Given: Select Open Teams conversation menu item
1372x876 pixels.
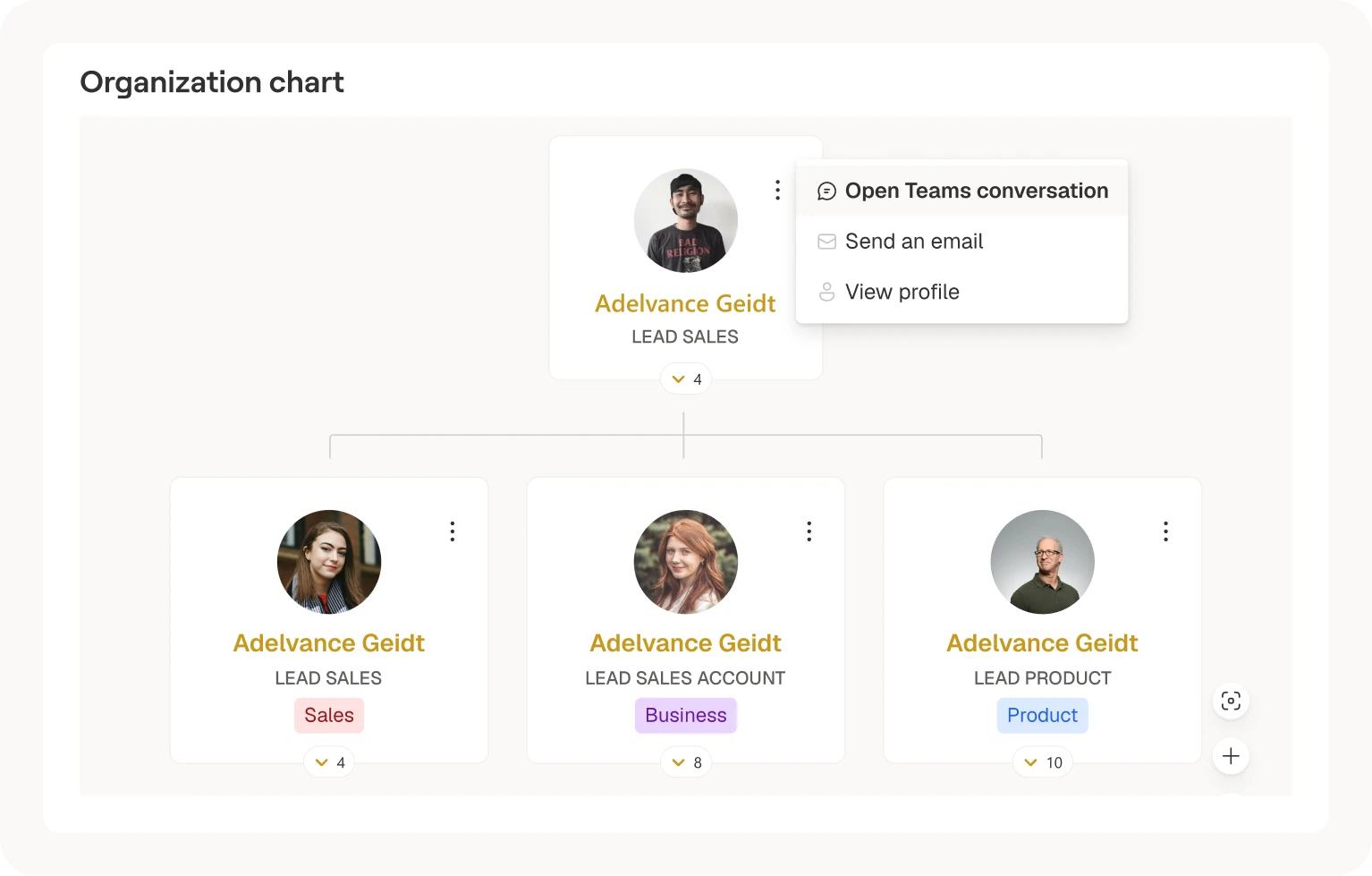Looking at the screenshot, I should 976,191.
